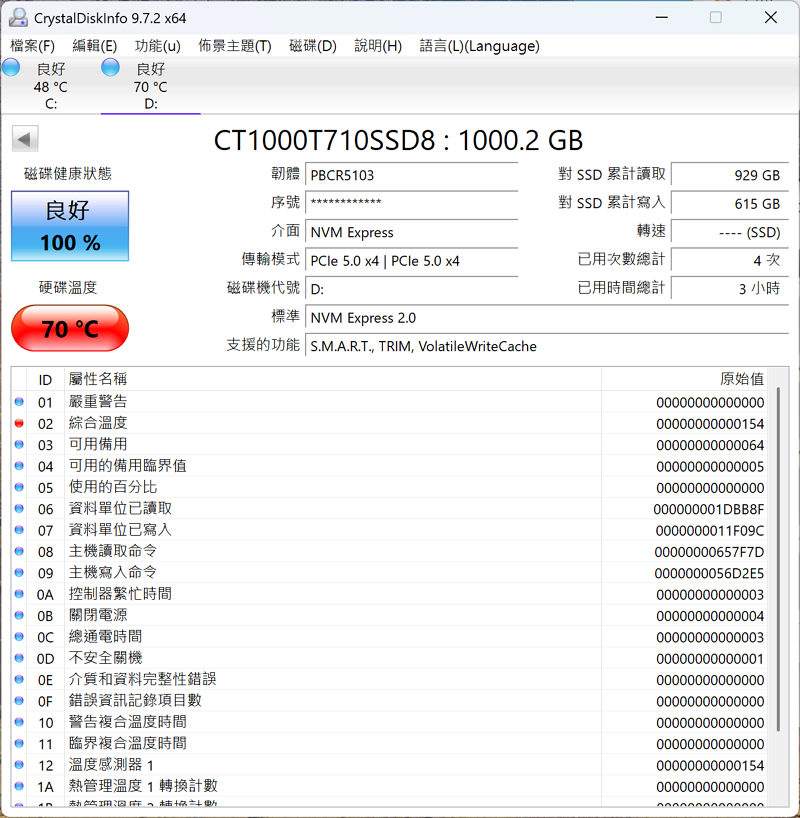Viewport: 800px width, 818px height.
Task: Click the attribute list vertical scrollbar
Action: coord(778,560)
